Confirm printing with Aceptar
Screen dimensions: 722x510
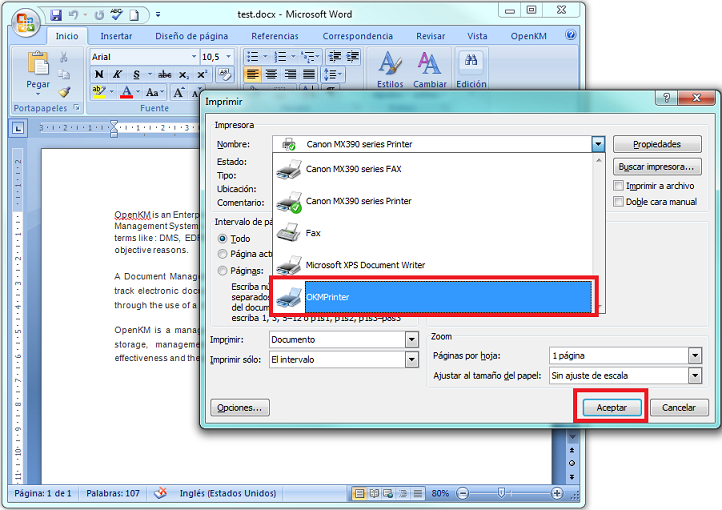(611, 407)
